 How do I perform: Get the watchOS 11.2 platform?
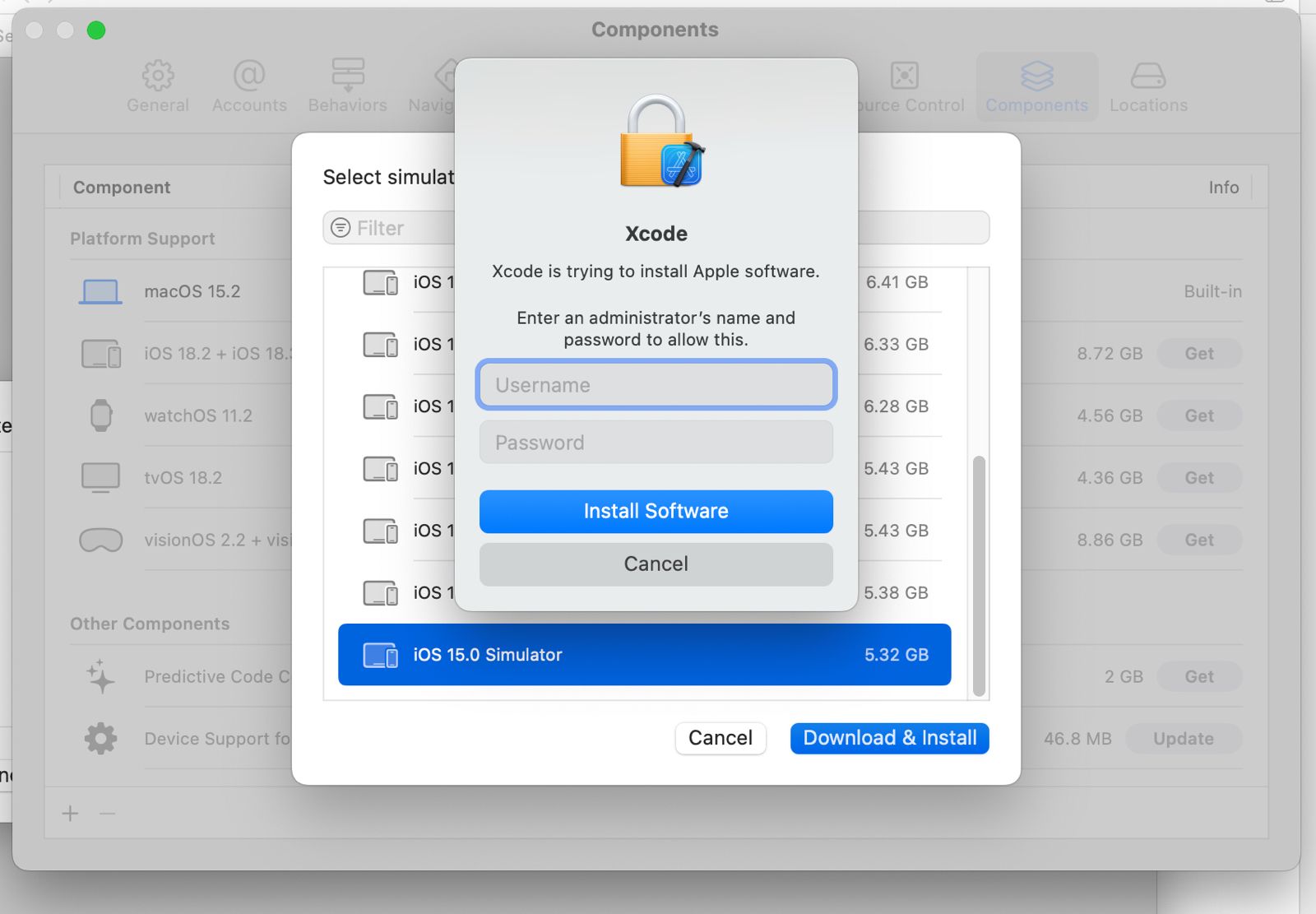click(x=1199, y=415)
